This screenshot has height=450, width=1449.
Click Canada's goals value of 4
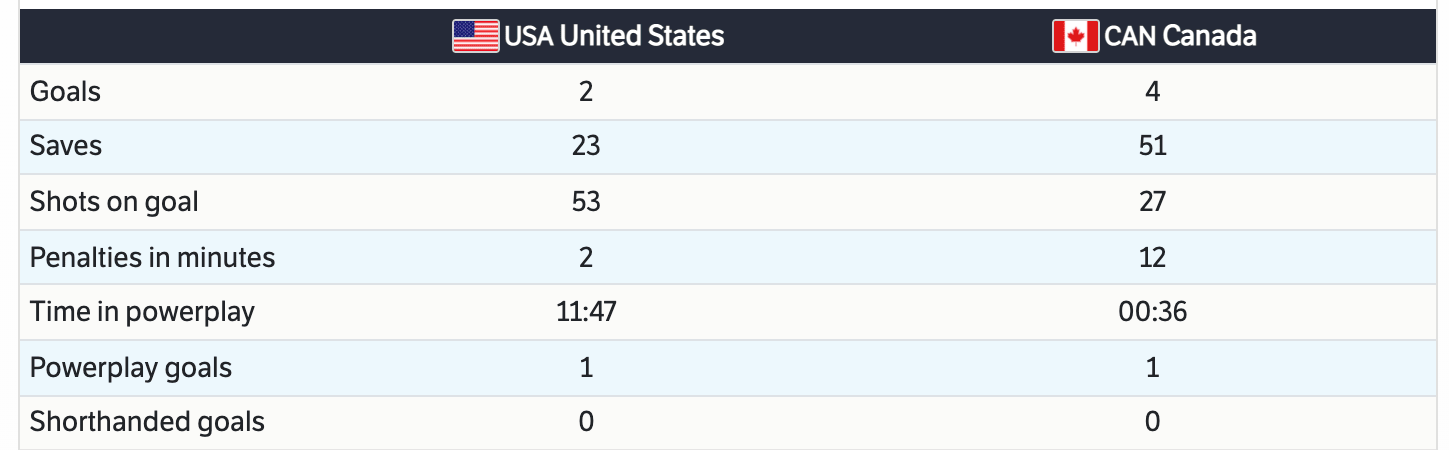[x=1152, y=92]
